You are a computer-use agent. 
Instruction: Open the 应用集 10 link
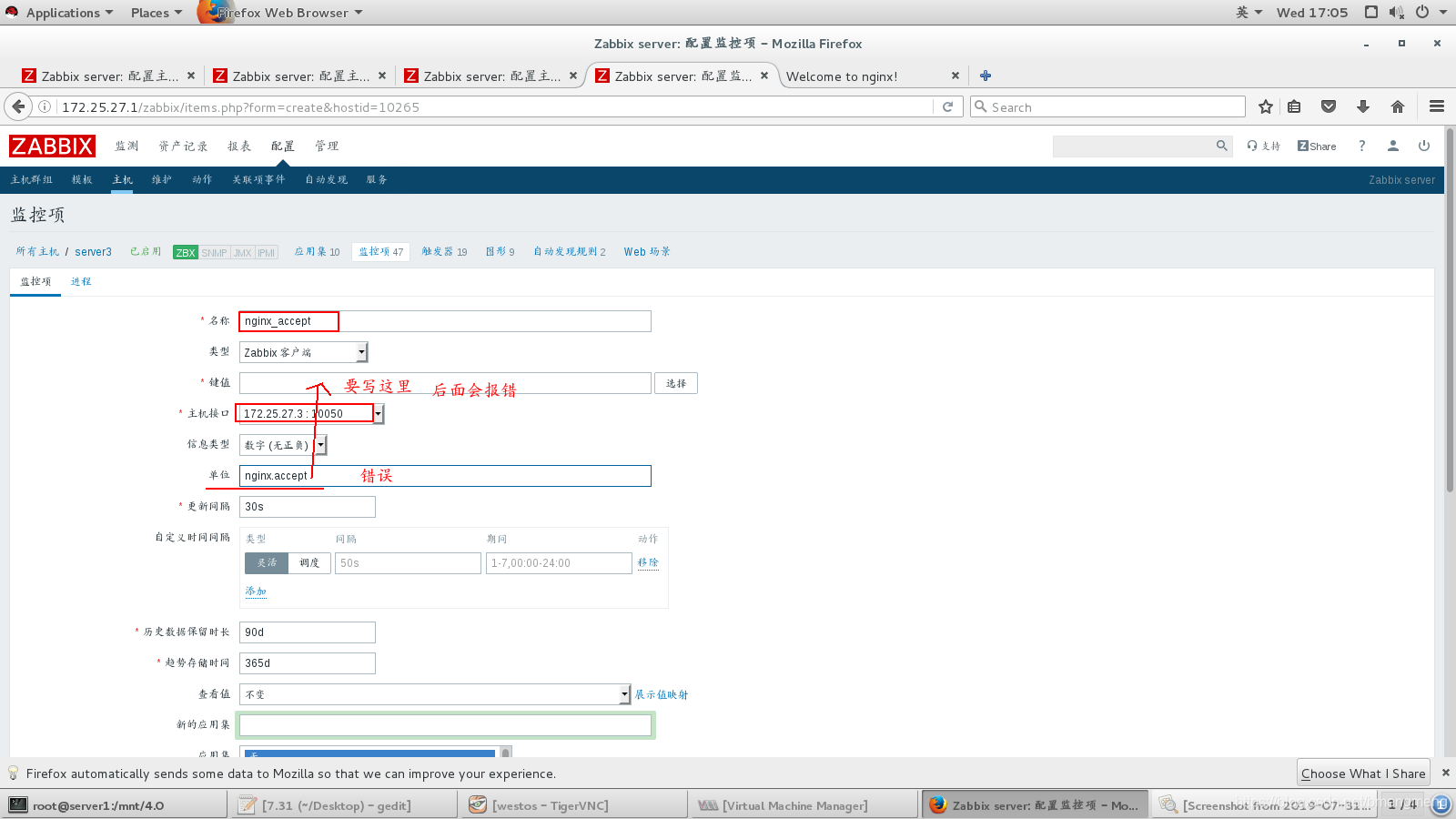[317, 252]
